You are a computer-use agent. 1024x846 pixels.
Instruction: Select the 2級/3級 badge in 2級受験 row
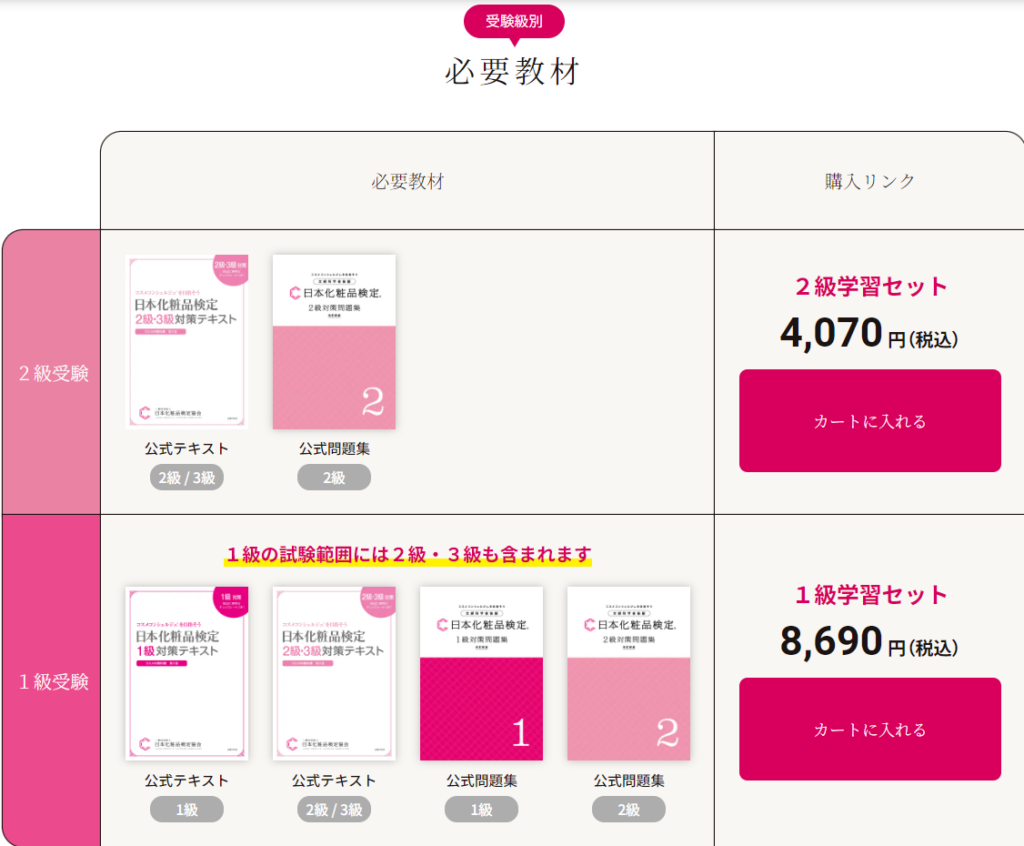(x=187, y=478)
